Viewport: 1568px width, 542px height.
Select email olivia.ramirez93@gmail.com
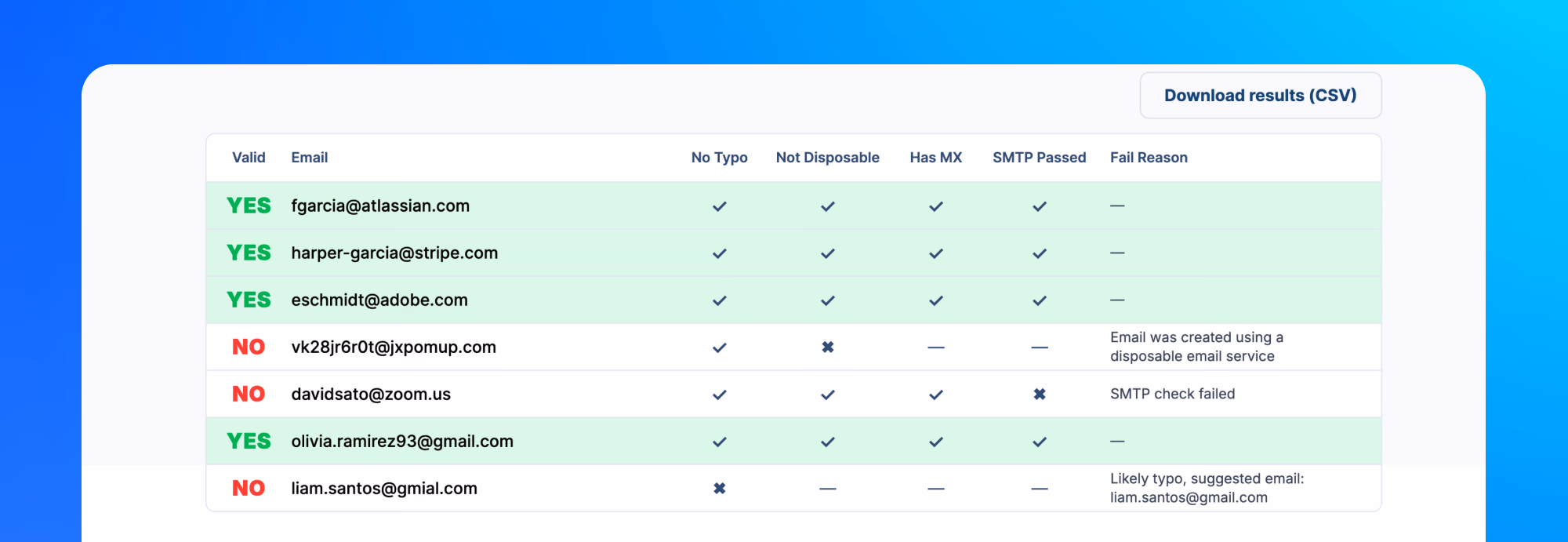pos(402,442)
